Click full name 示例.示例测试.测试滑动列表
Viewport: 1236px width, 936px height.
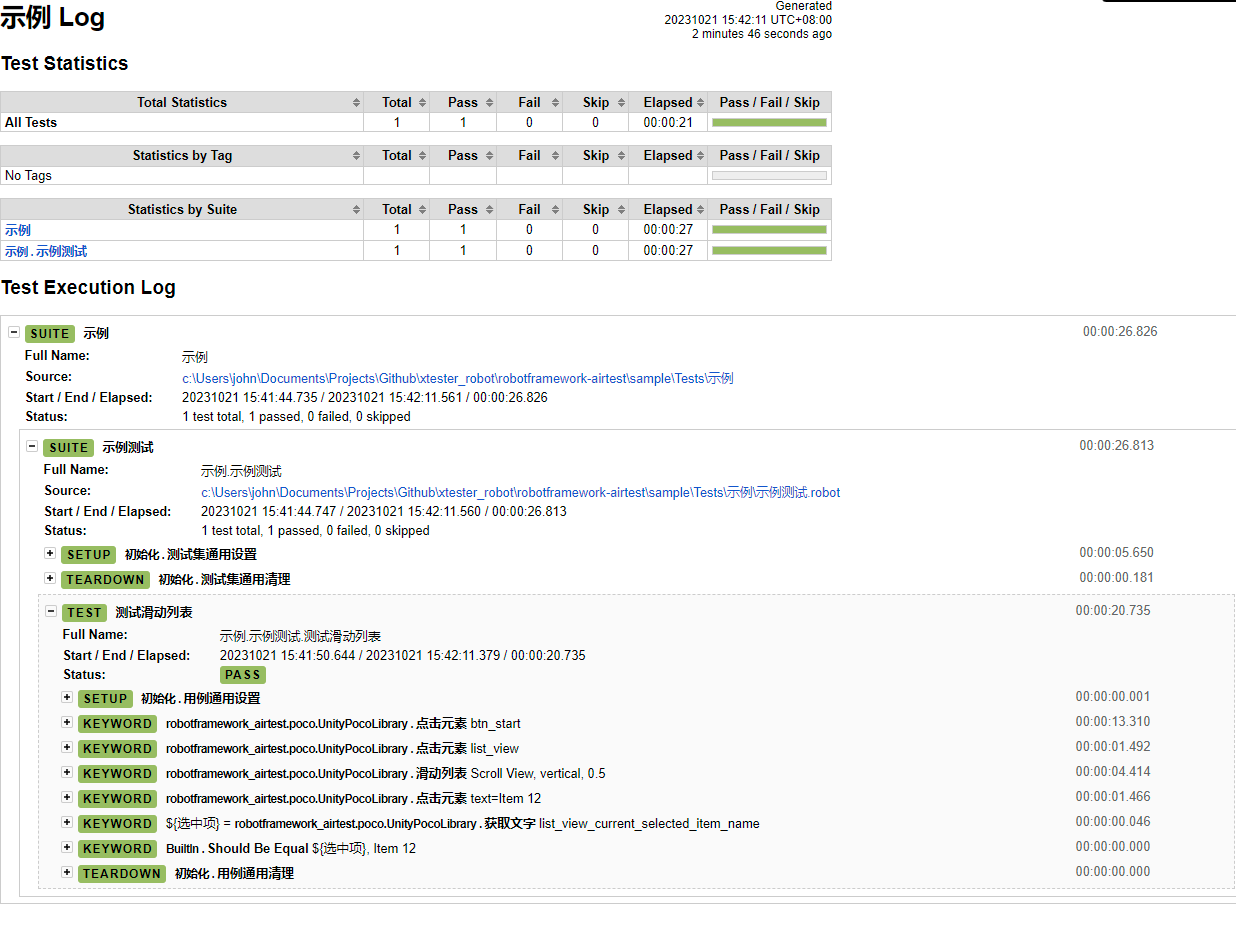coord(300,636)
